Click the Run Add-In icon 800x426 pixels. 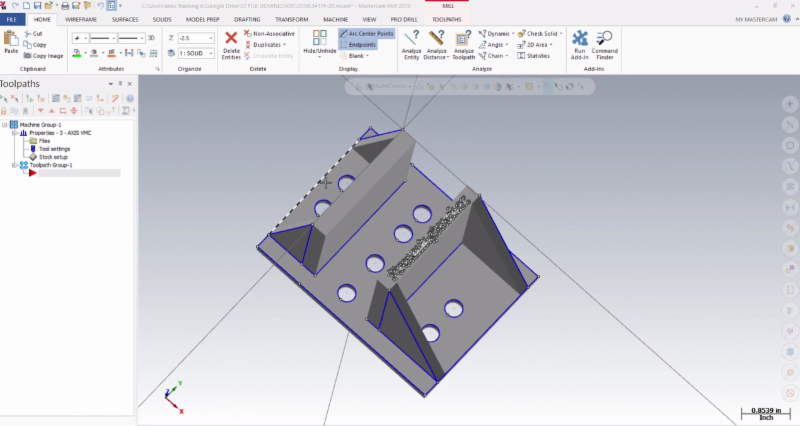[x=579, y=40]
